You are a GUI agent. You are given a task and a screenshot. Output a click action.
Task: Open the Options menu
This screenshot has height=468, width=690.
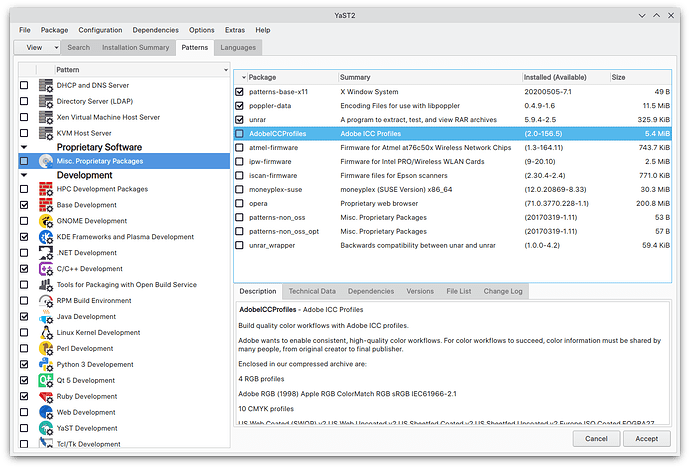(202, 30)
